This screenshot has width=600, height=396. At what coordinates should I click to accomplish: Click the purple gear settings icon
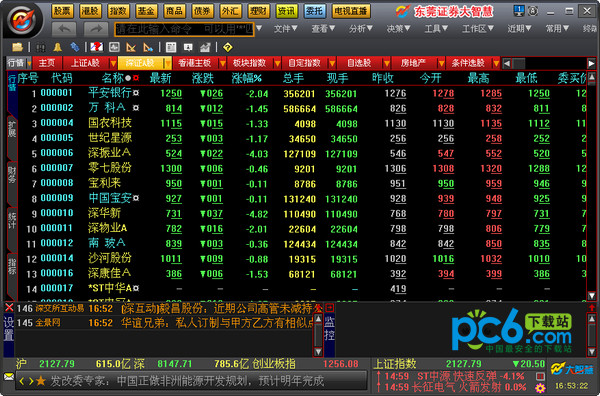[540, 388]
